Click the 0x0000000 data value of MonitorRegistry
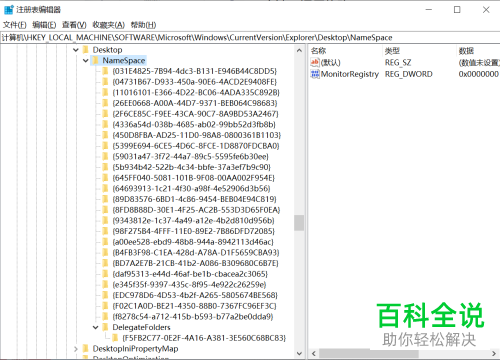Screen dimensions: 500x360 click(x=479, y=74)
